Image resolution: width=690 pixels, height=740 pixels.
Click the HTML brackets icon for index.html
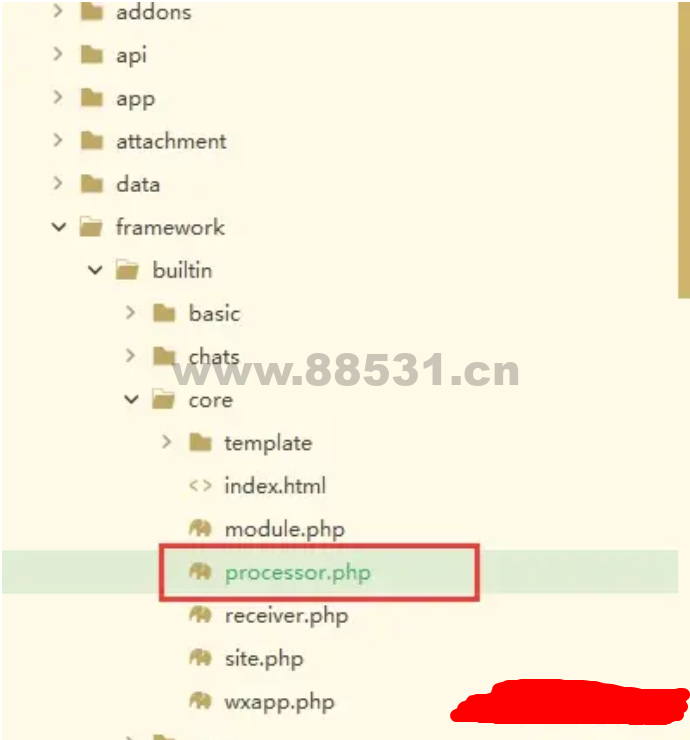tap(200, 486)
